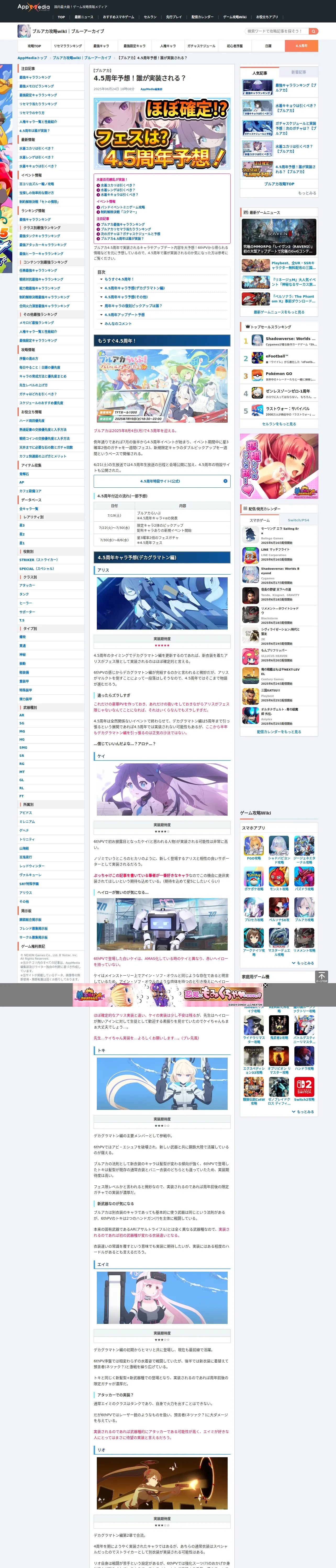Viewport: 336px width, 1568px height.
Task: Open パズドラ攻略 app icon
Action: pyautogui.click(x=304, y=877)
